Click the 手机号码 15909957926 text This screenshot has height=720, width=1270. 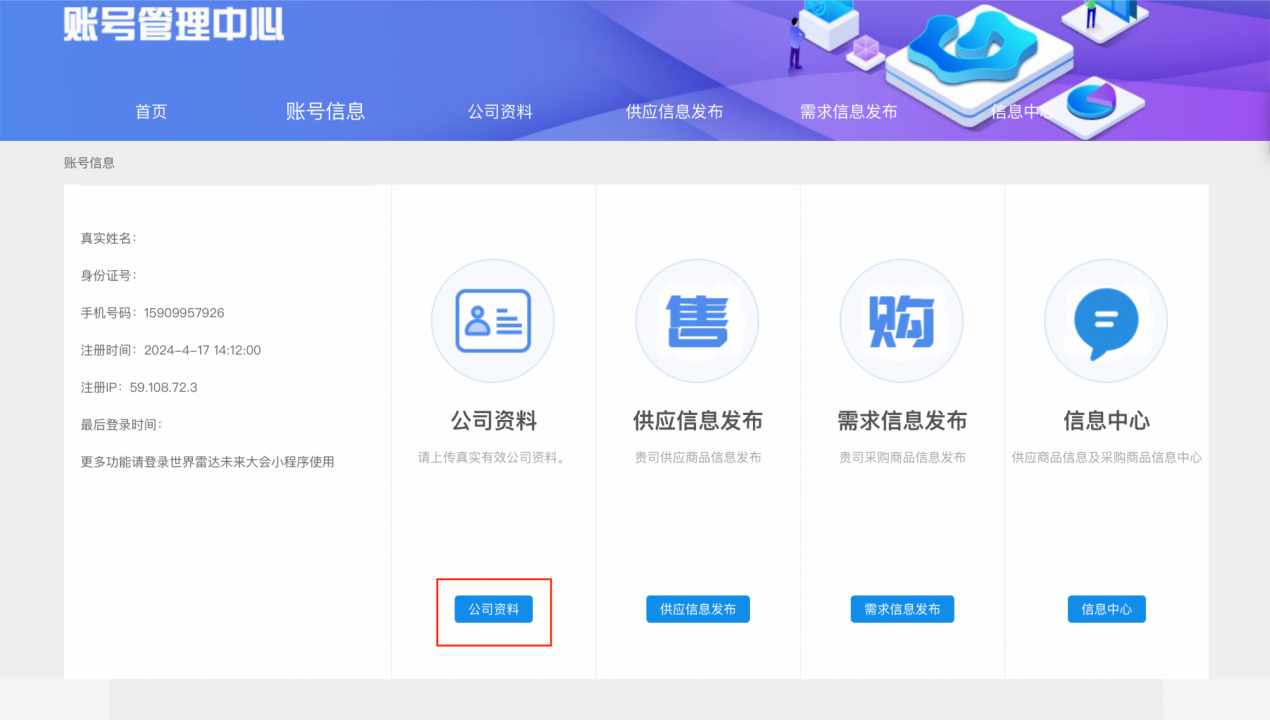[153, 313]
